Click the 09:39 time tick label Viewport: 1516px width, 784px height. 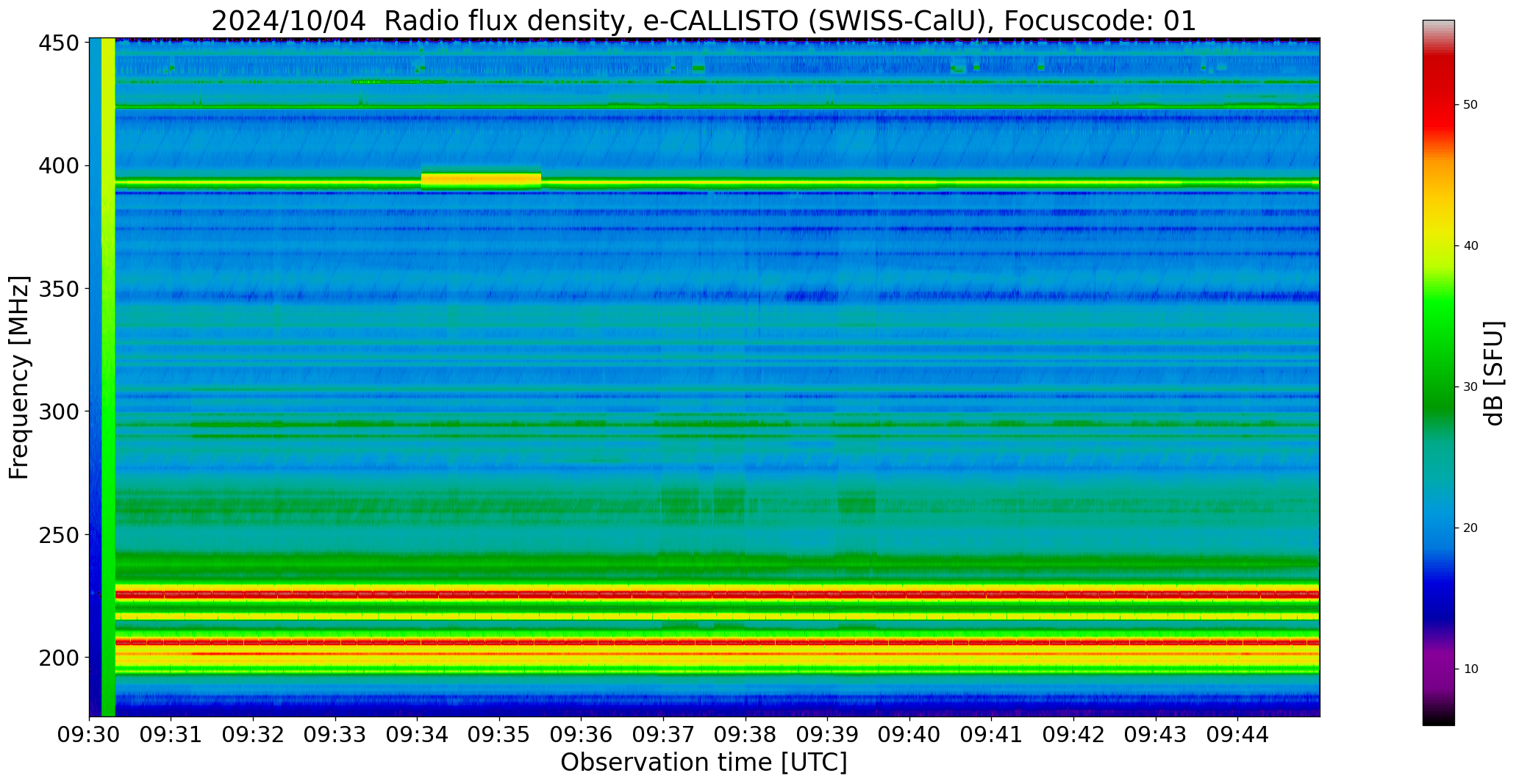click(x=827, y=736)
